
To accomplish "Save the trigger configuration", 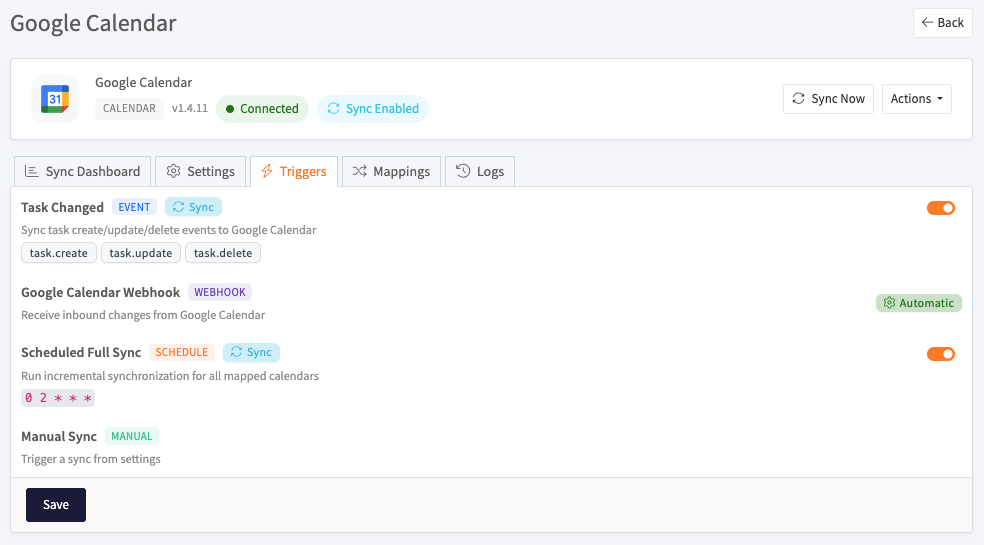I will pos(56,505).
